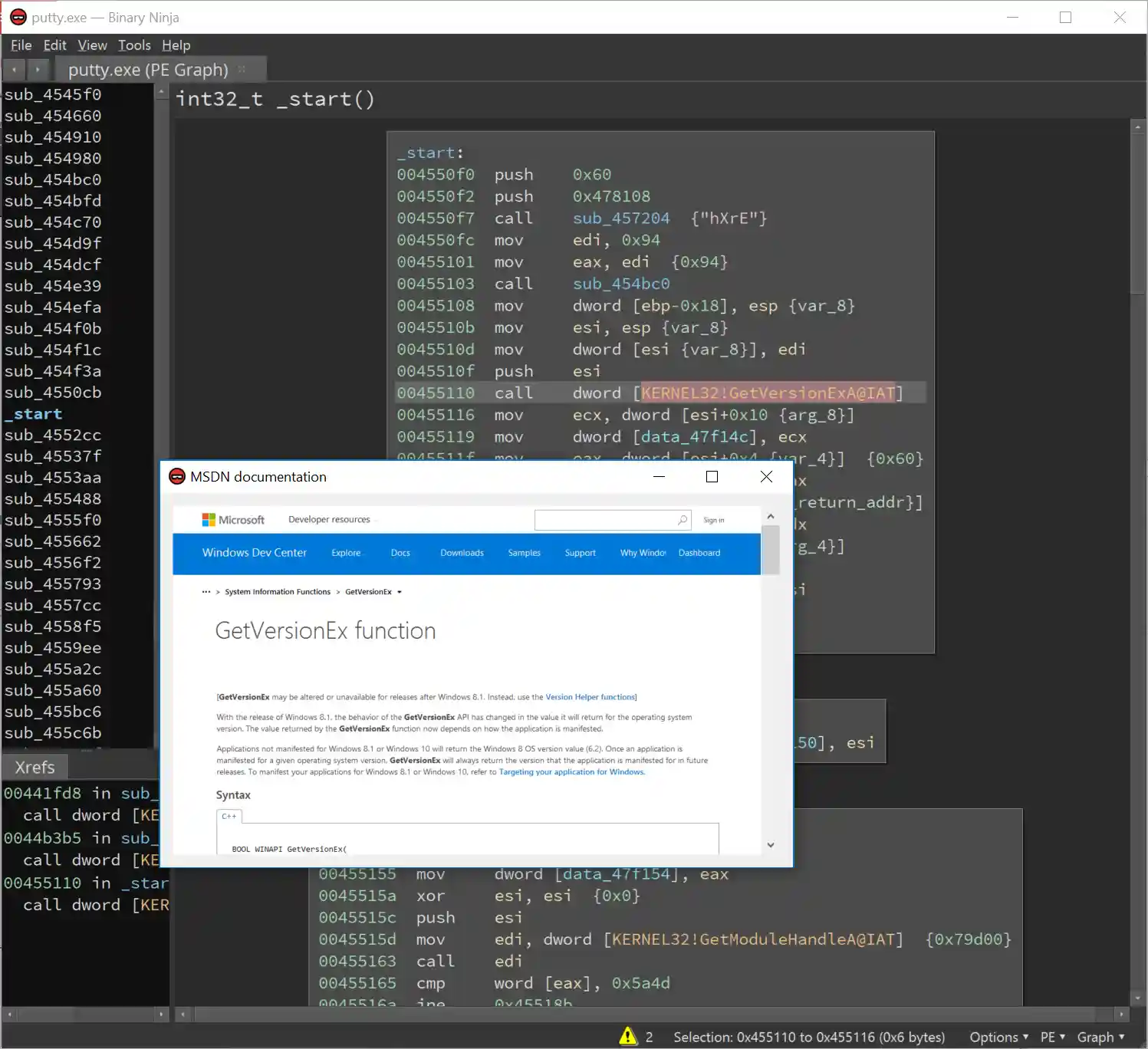The image size is (1148, 1049).
Task: Close the putty.exe (PE Graph) tab
Action: point(242,69)
